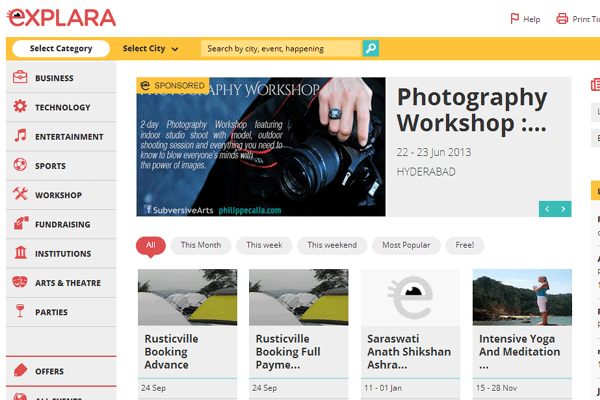Image resolution: width=600 pixels, height=400 pixels.
Task: Click the printer icon for Print Tickets
Action: [562, 18]
